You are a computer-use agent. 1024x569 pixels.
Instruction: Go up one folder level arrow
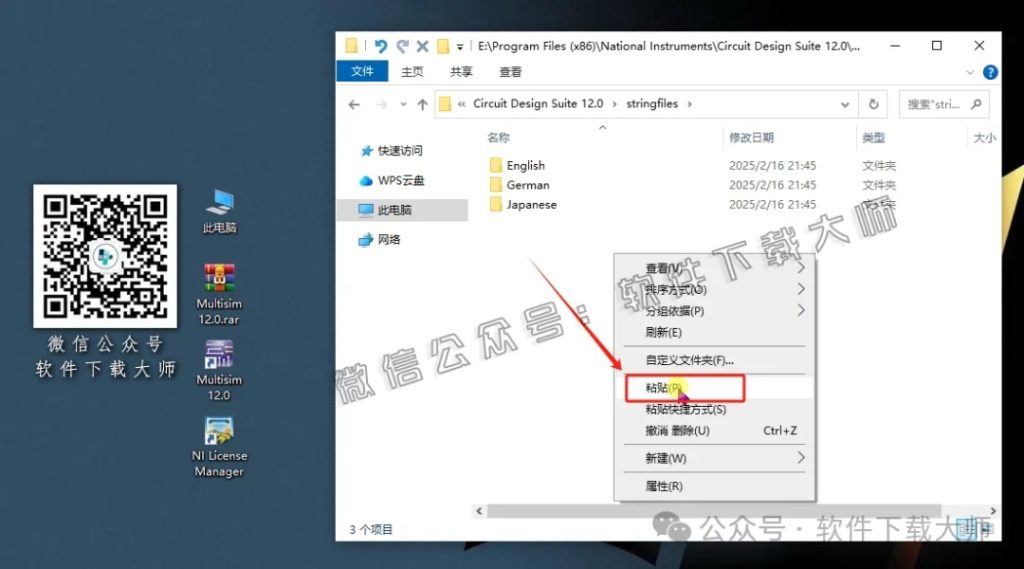423,105
